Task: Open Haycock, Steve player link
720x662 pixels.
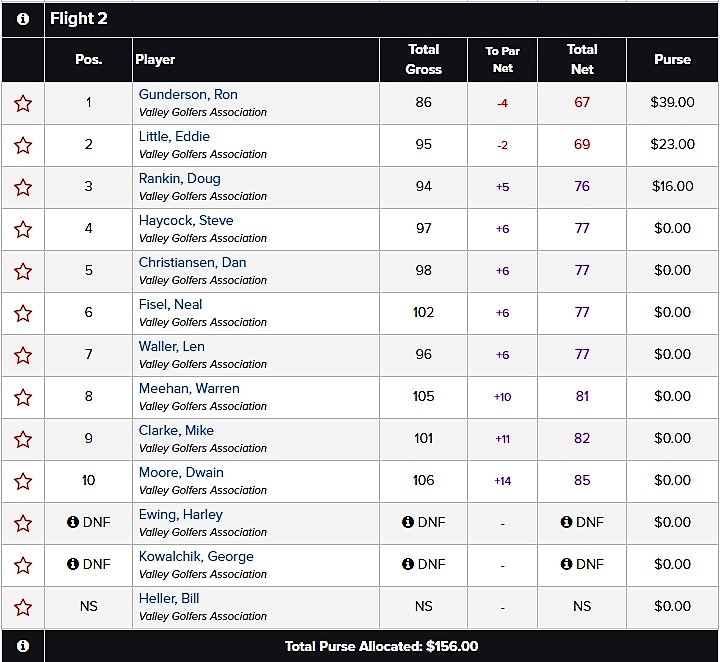Action: (186, 220)
